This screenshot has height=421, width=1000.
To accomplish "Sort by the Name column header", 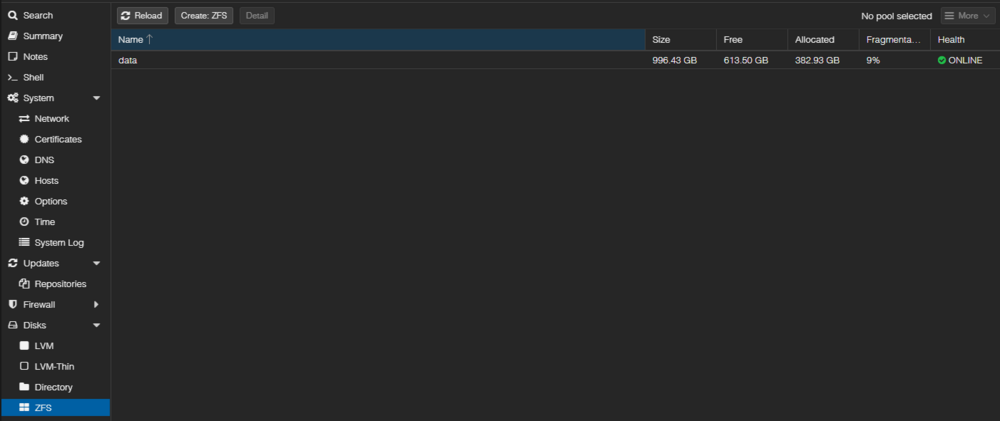I will (378, 40).
